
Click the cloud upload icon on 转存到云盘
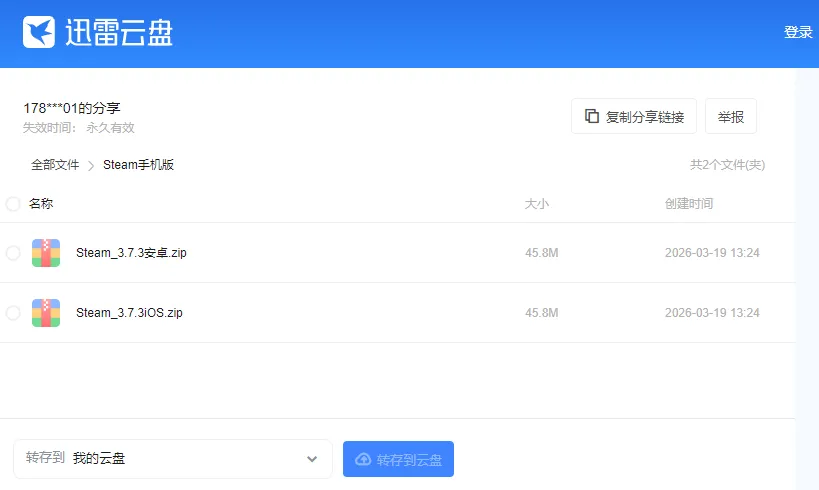363,459
